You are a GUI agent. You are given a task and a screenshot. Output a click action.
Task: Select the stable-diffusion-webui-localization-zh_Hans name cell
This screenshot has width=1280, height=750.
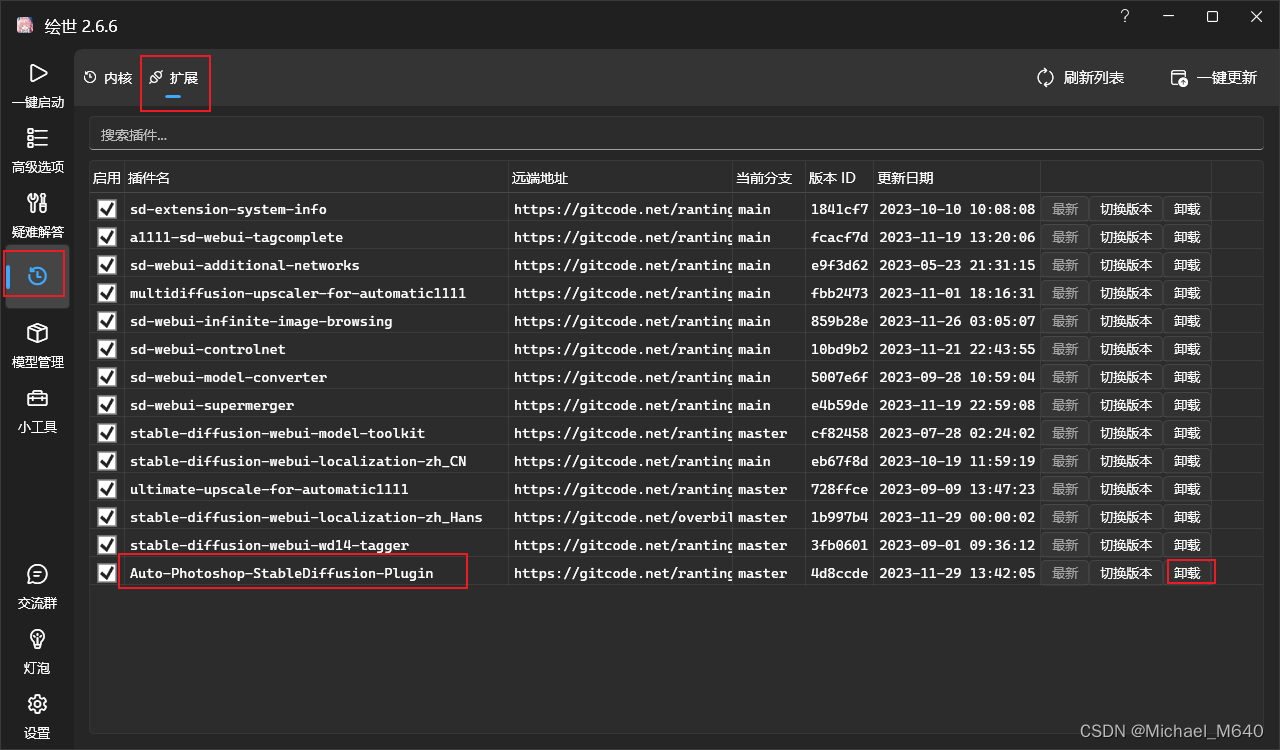click(316, 517)
